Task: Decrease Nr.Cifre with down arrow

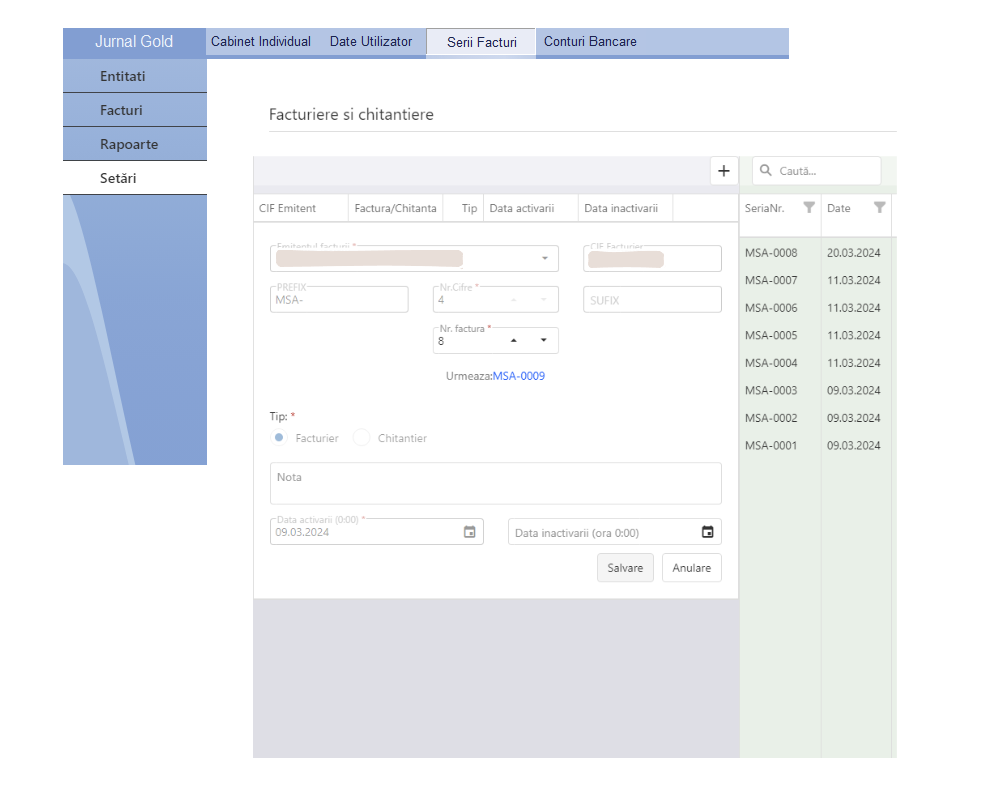Action: point(544,300)
